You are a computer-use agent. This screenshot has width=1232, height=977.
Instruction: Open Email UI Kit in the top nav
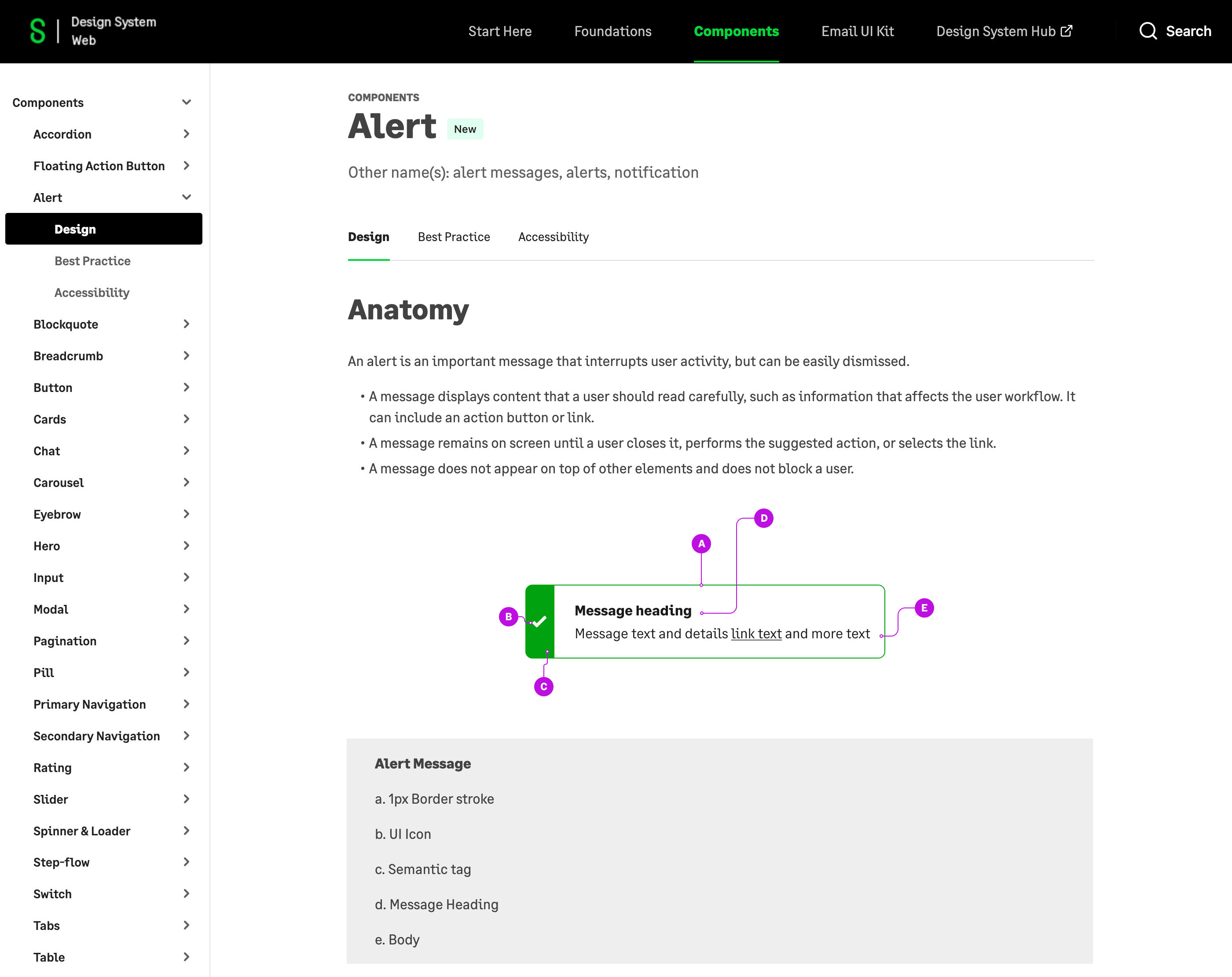click(857, 31)
